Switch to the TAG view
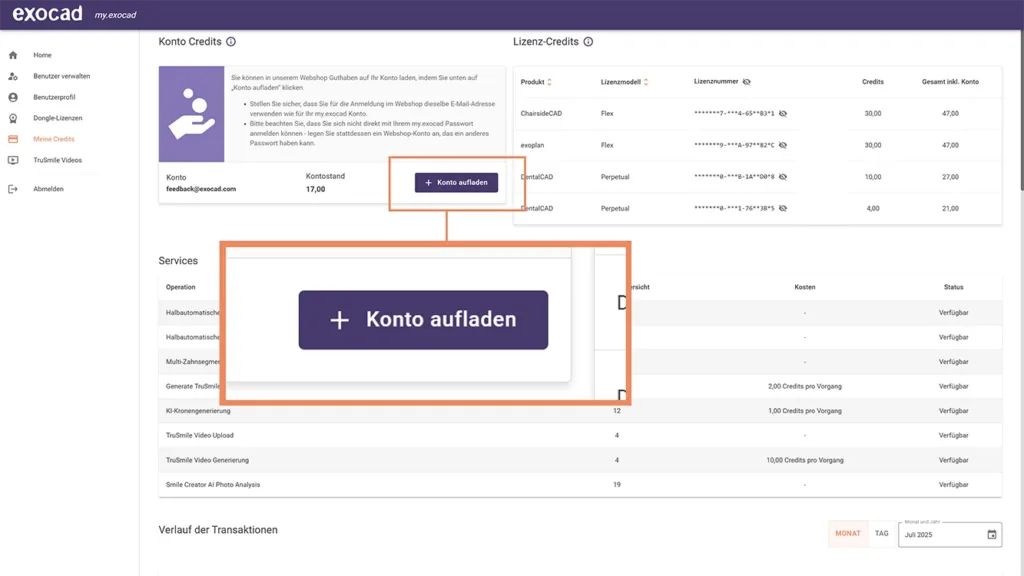The height and width of the screenshot is (576, 1024). (881, 533)
